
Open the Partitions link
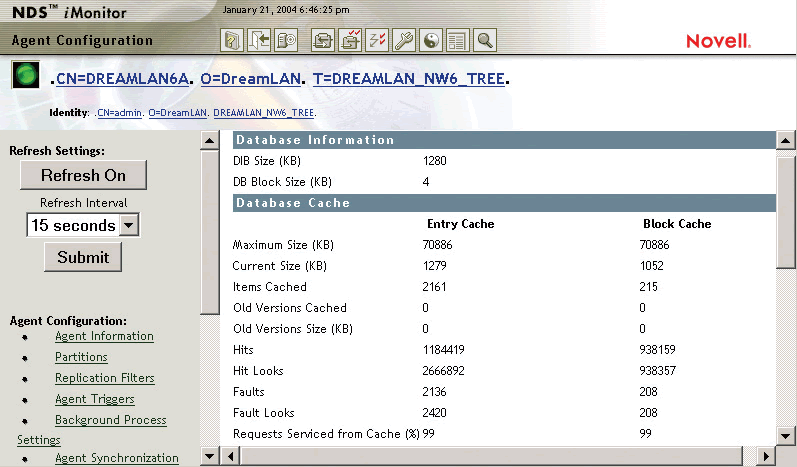(81, 357)
